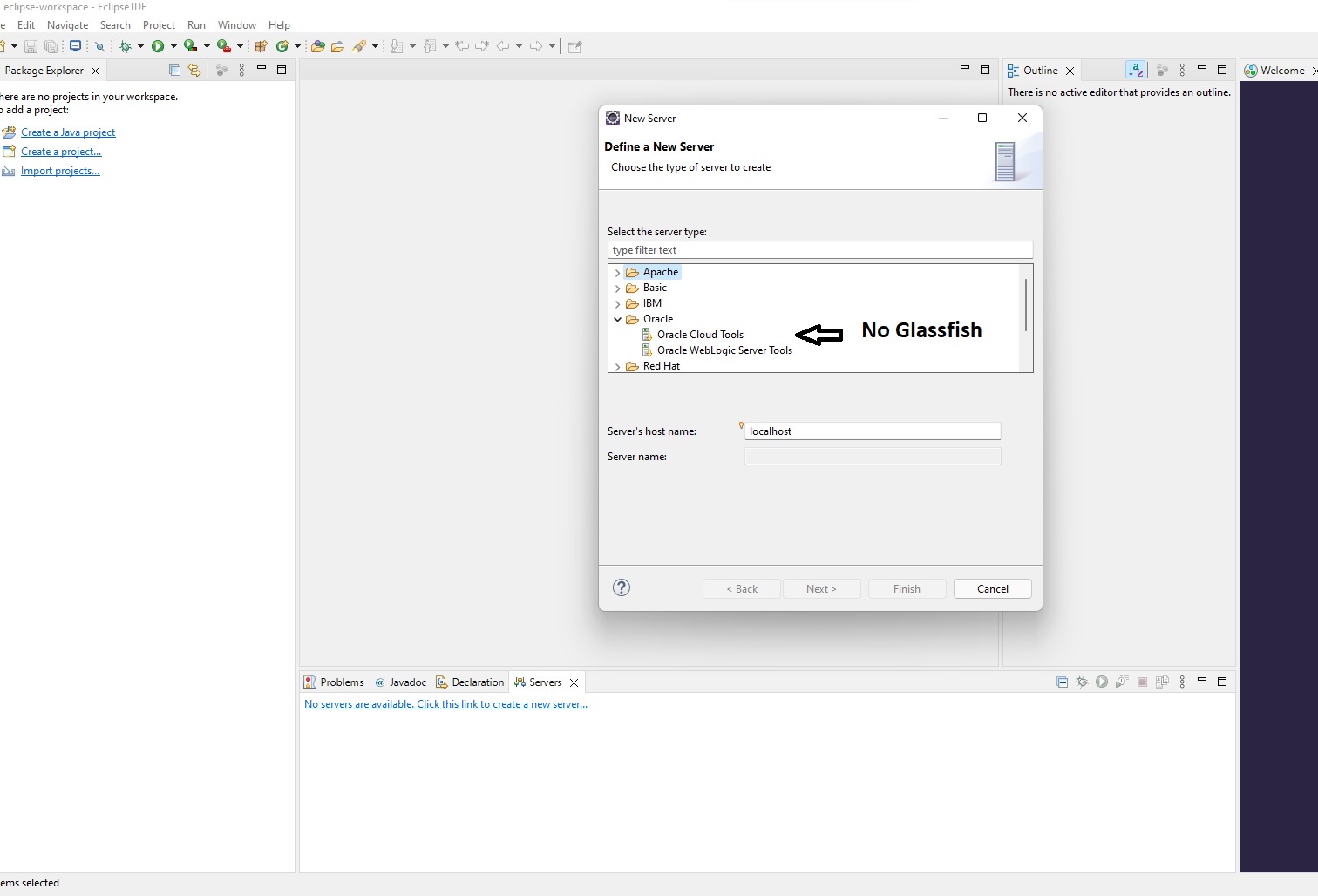Open the Debug button dropdown arrow
This screenshot has width=1318, height=896.
click(140, 46)
